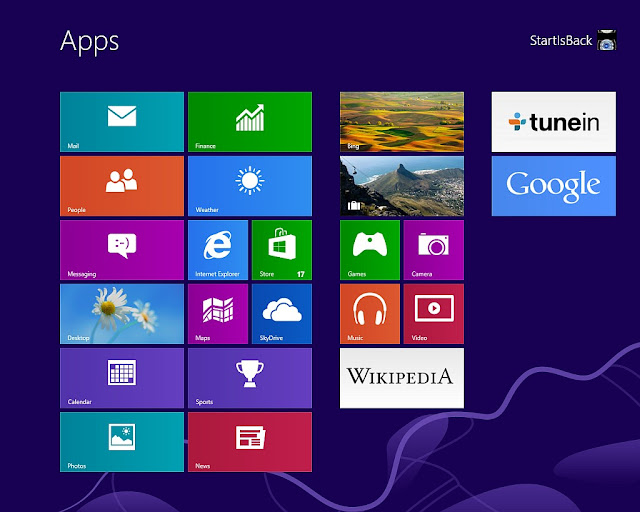
Task: Launch the Maps tile
Action: coord(218,314)
